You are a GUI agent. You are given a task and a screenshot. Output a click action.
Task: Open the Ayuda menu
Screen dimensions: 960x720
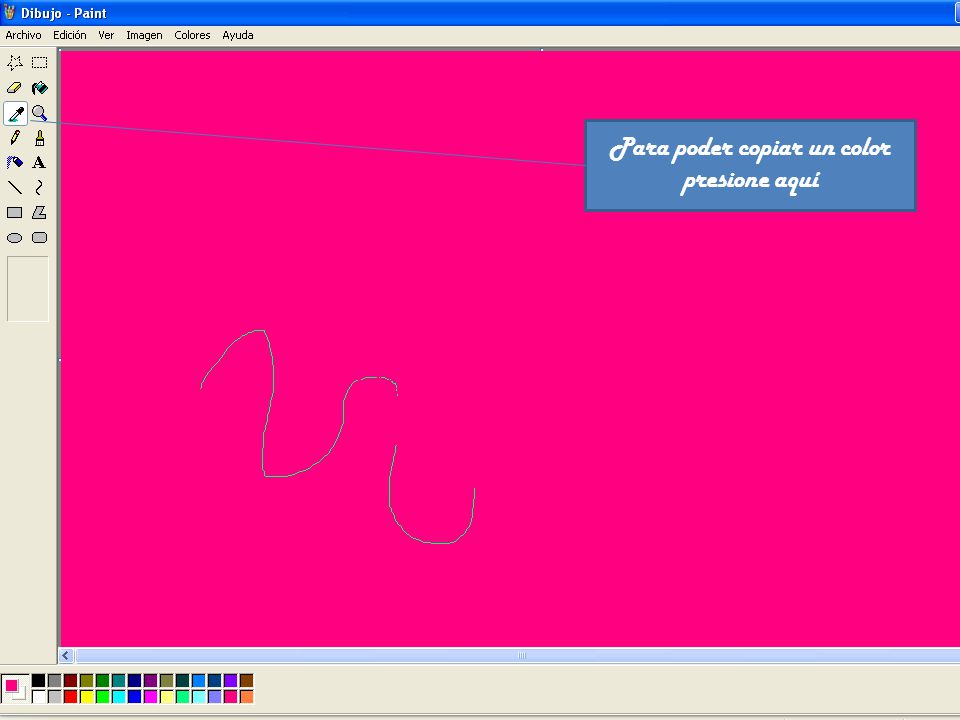point(238,35)
